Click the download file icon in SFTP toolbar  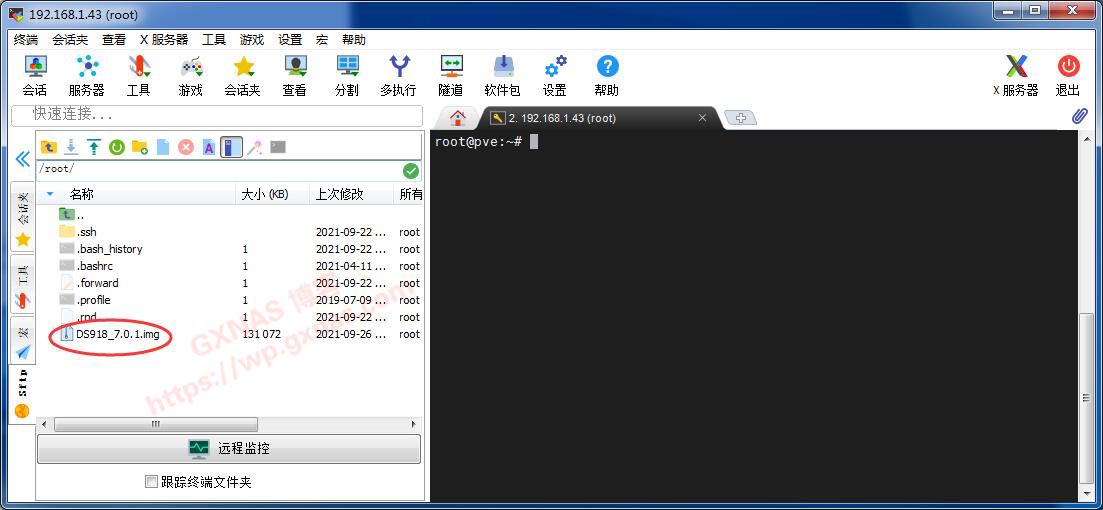click(71, 147)
